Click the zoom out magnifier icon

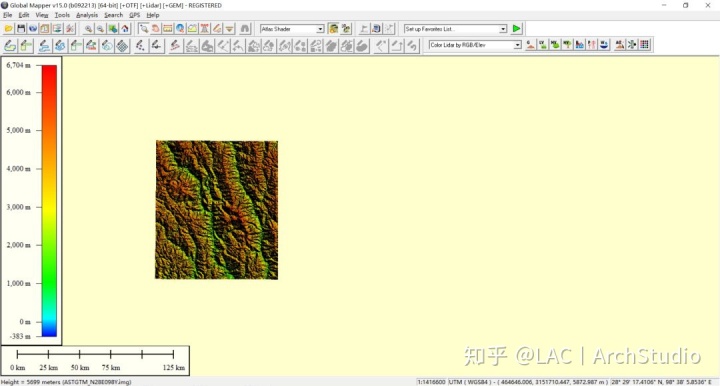point(100,29)
